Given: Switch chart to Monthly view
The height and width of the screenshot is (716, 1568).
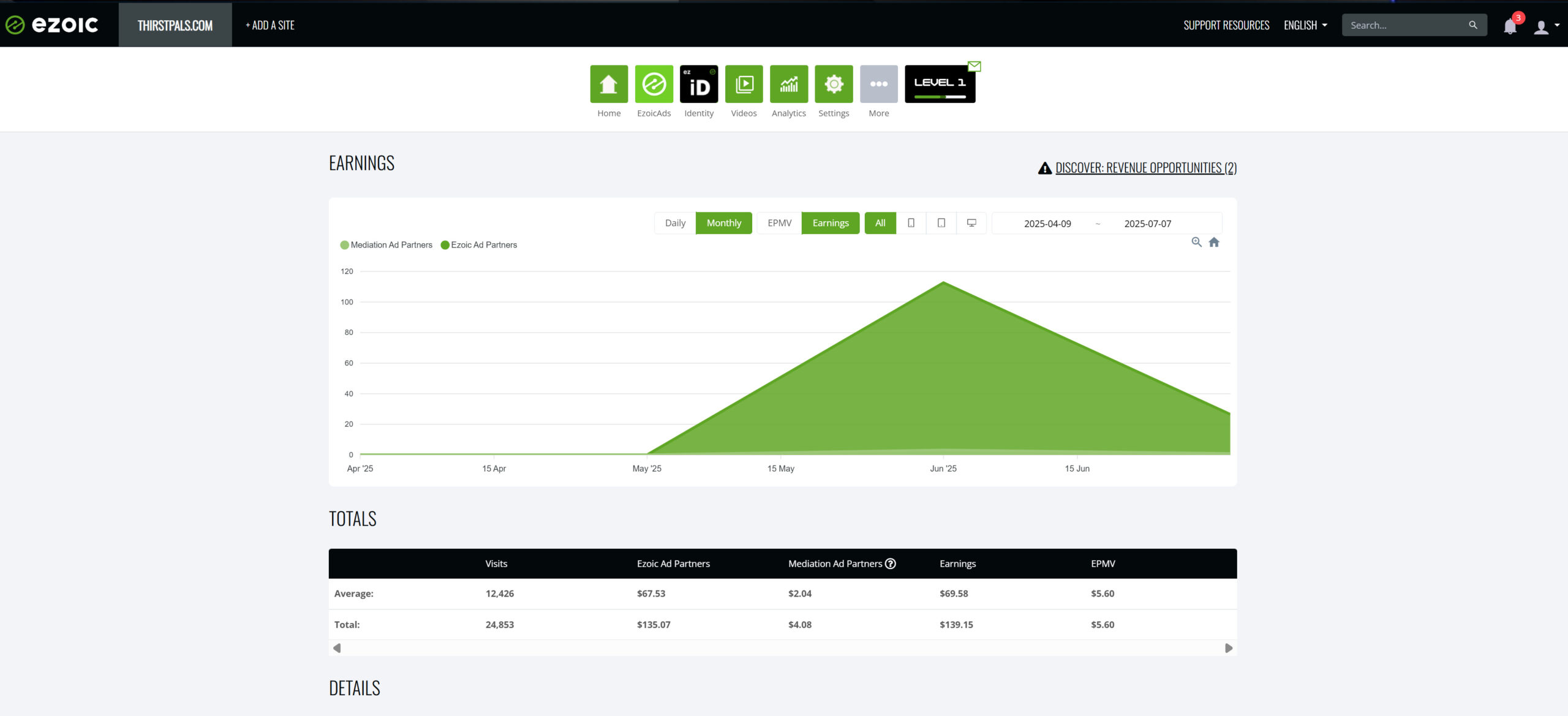Looking at the screenshot, I should coord(724,223).
